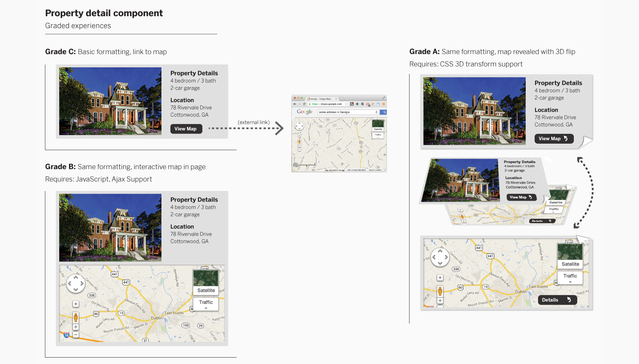Click the Pegman icon on Grade A map
This screenshot has width=639, height=364.
(x=440, y=291)
